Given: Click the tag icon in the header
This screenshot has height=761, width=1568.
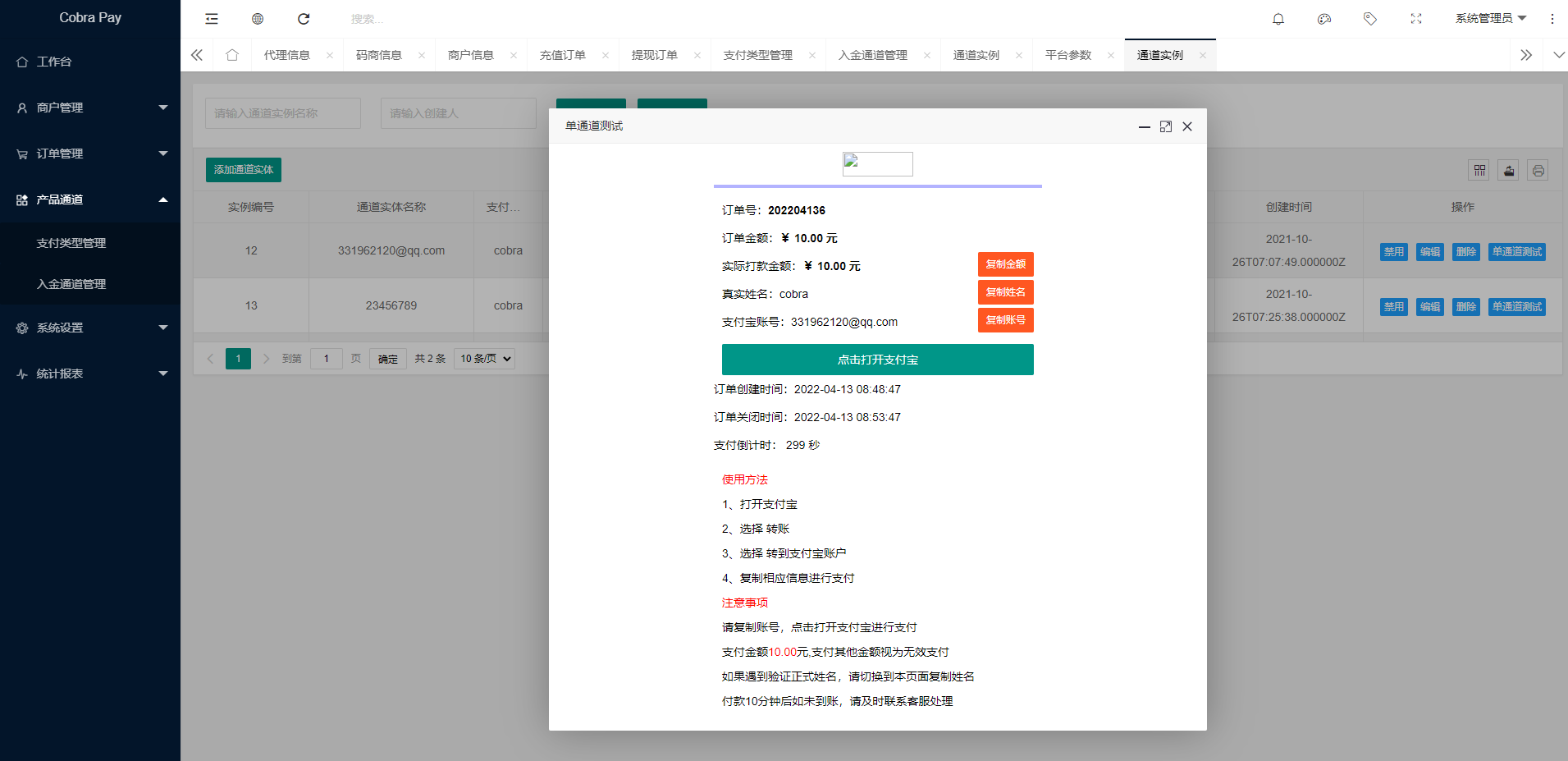Looking at the screenshot, I should (x=1369, y=18).
